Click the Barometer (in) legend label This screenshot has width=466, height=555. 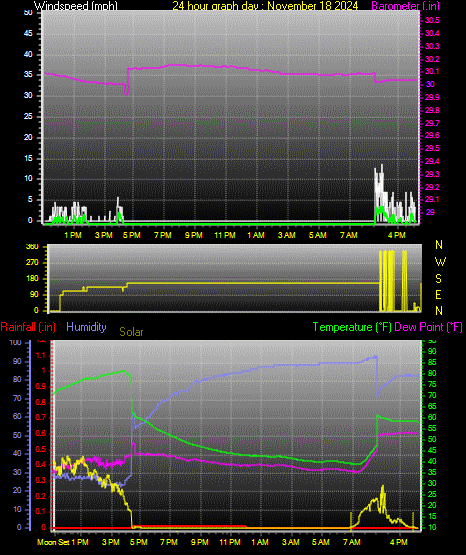coord(405,6)
